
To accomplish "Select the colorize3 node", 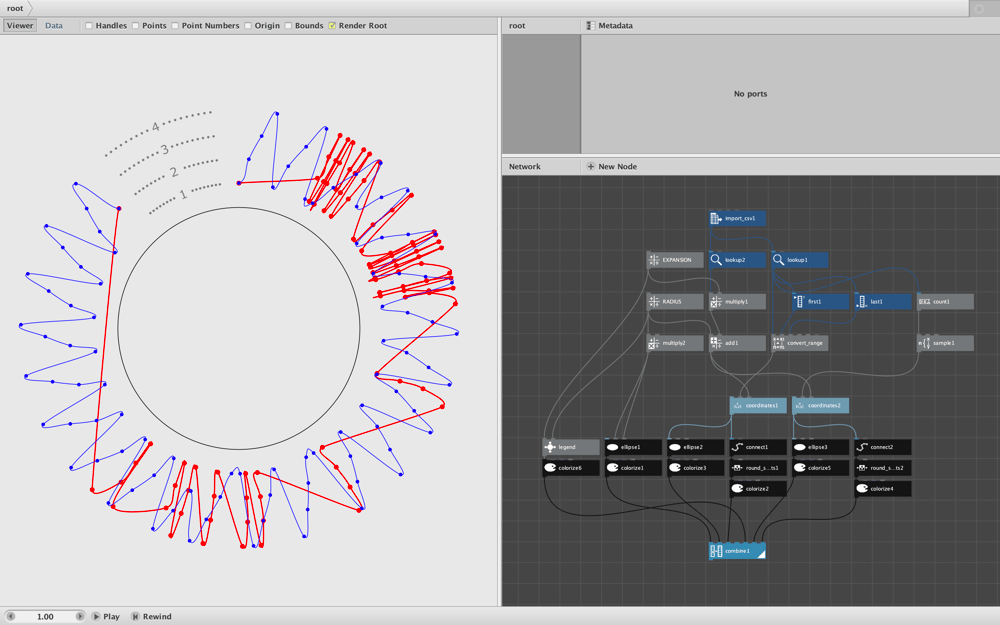I will point(696,468).
